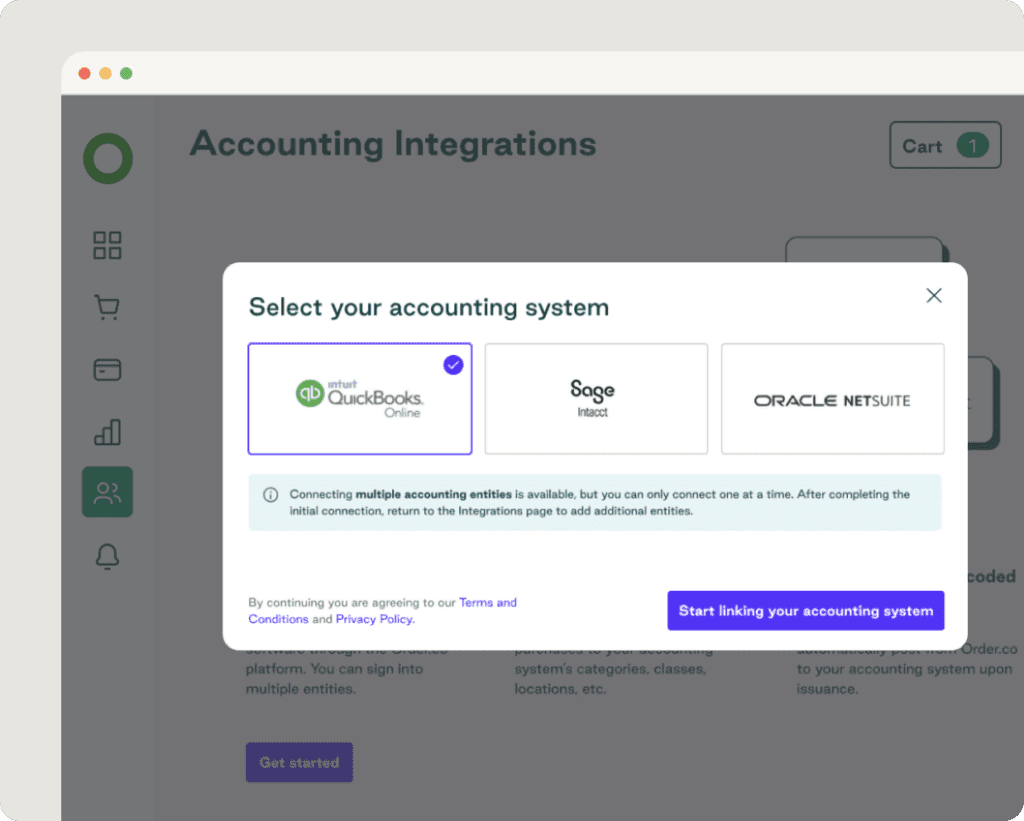Open the payment card icon in sidebar
Image resolution: width=1024 pixels, height=821 pixels.
[107, 369]
